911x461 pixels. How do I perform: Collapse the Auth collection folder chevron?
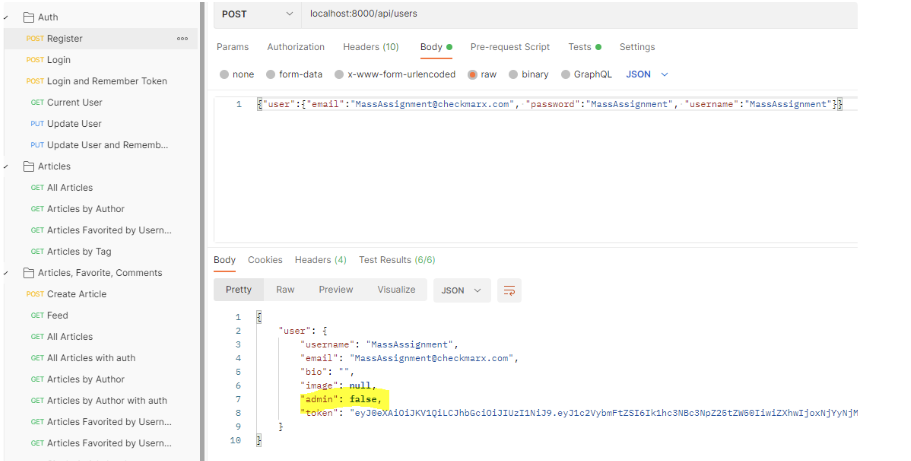[x=7, y=17]
